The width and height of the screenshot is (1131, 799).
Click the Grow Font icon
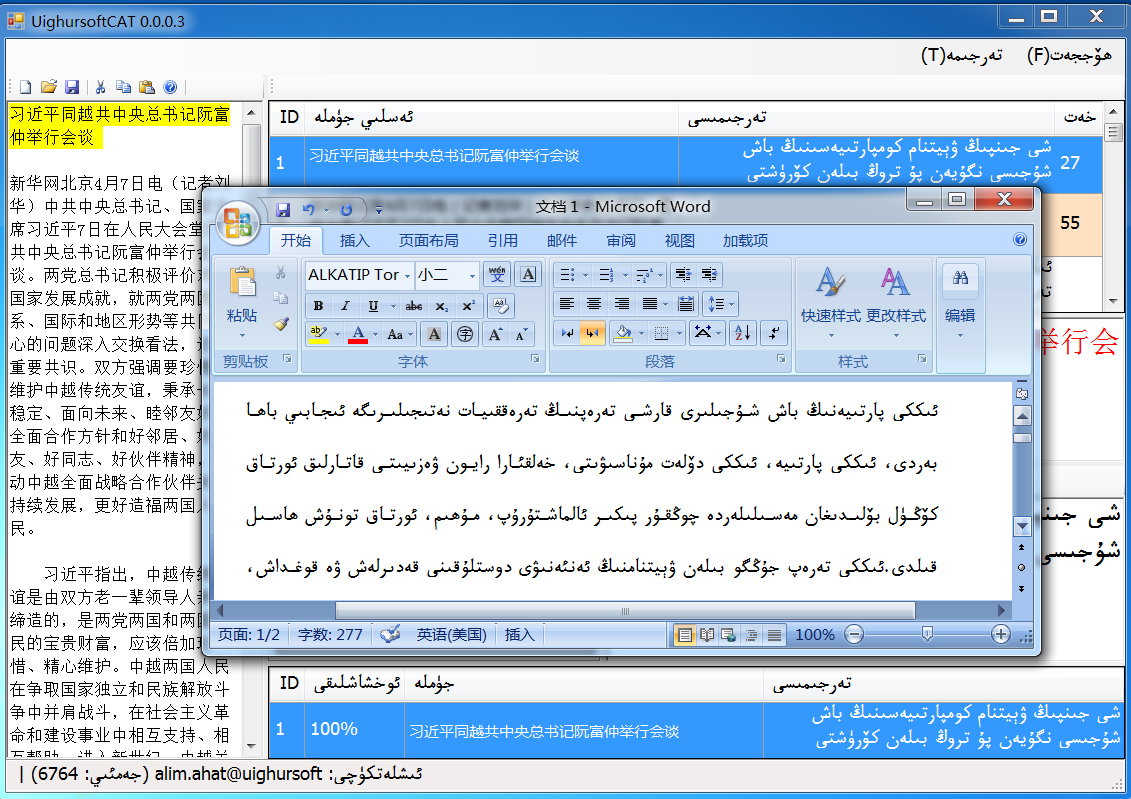tap(496, 334)
